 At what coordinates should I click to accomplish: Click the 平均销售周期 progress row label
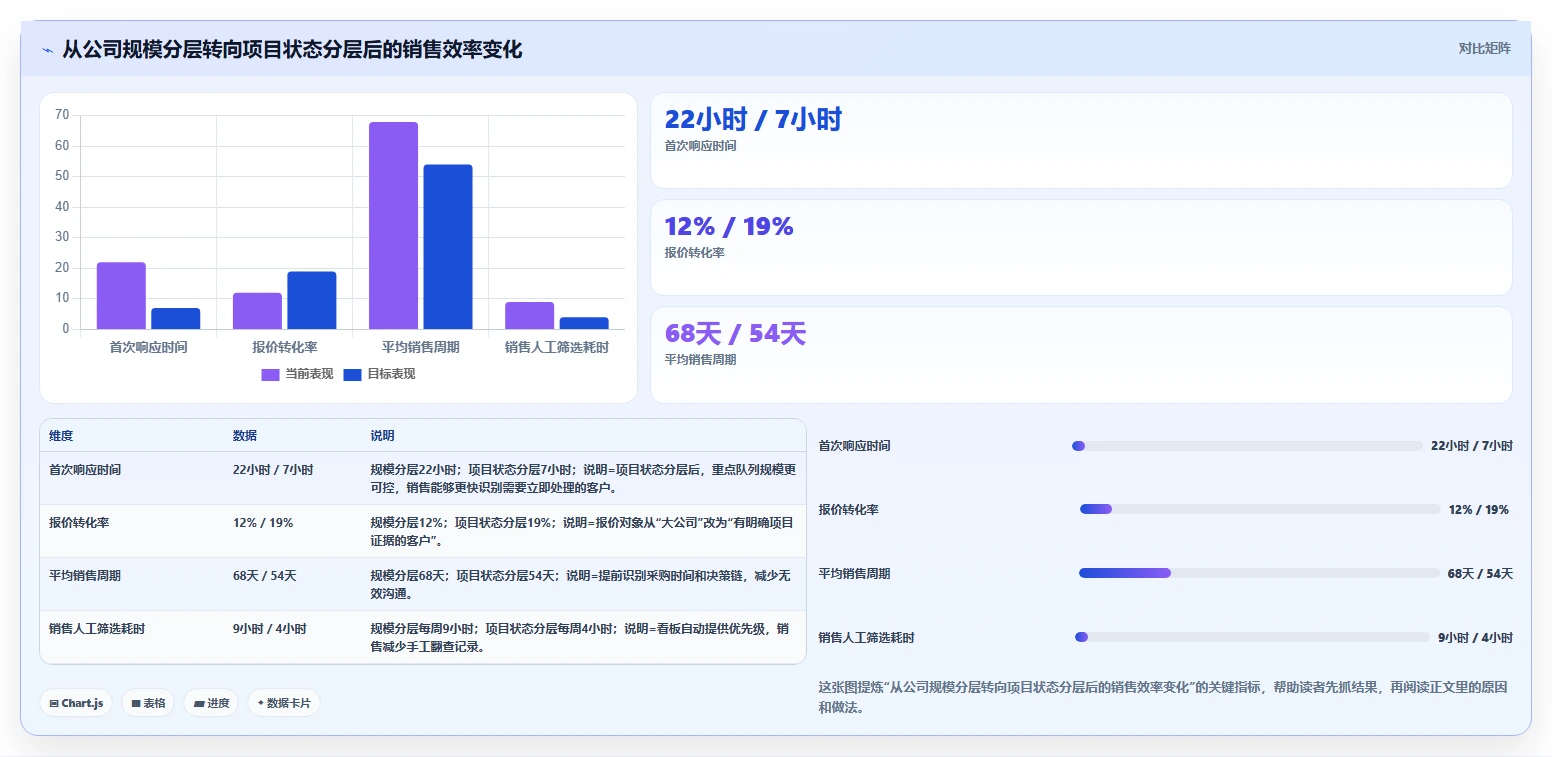pyautogui.click(x=855, y=574)
